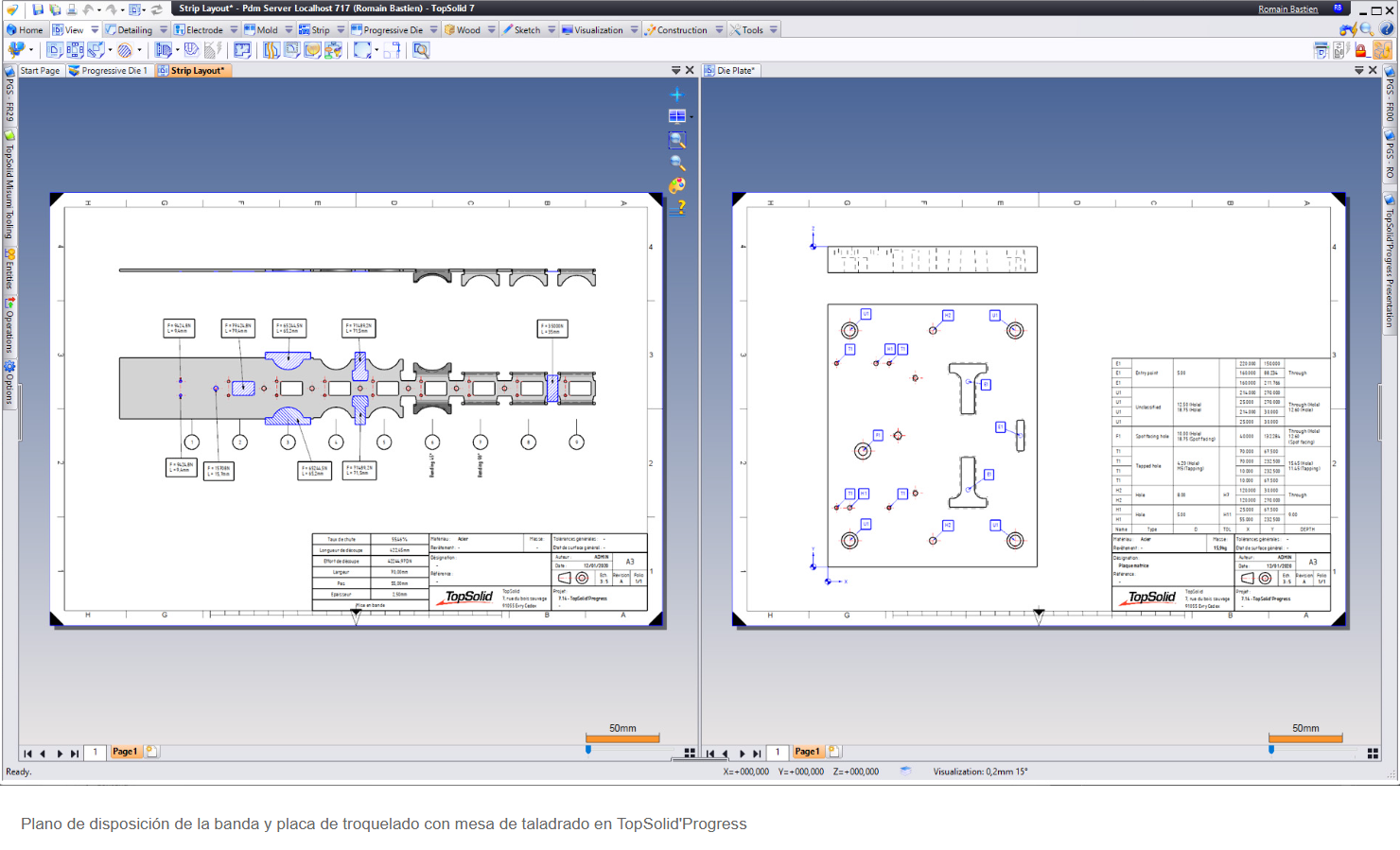Click the hatching circle tool icon
Screen dimensions: 1400x850
[x=124, y=50]
